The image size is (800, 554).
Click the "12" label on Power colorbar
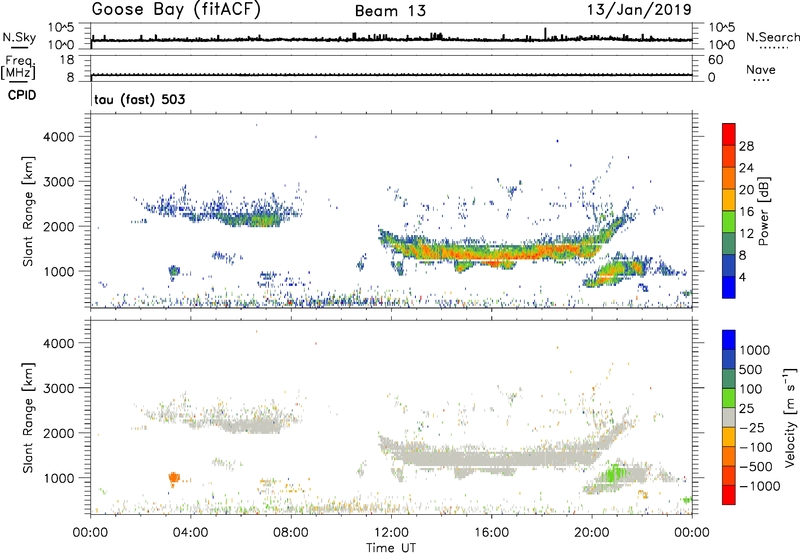pos(746,234)
